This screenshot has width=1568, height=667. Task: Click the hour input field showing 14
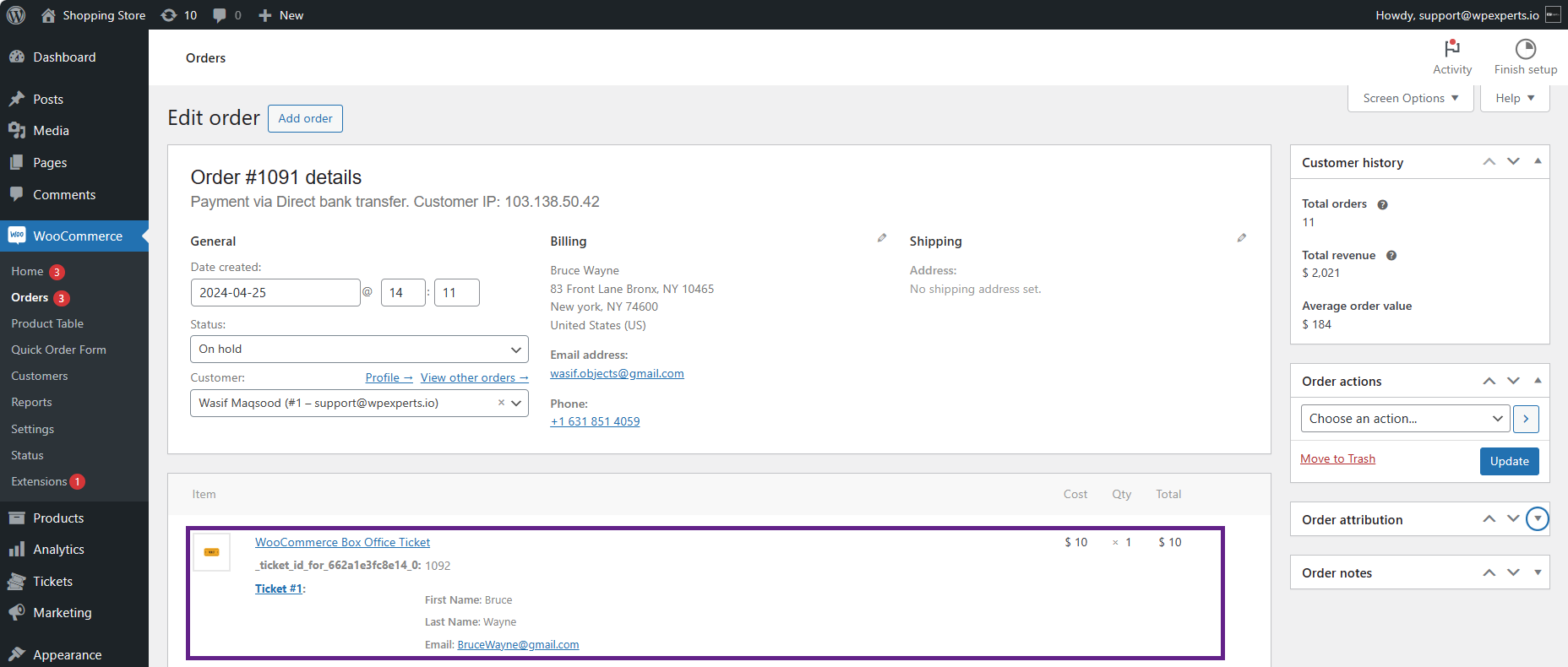click(x=403, y=292)
